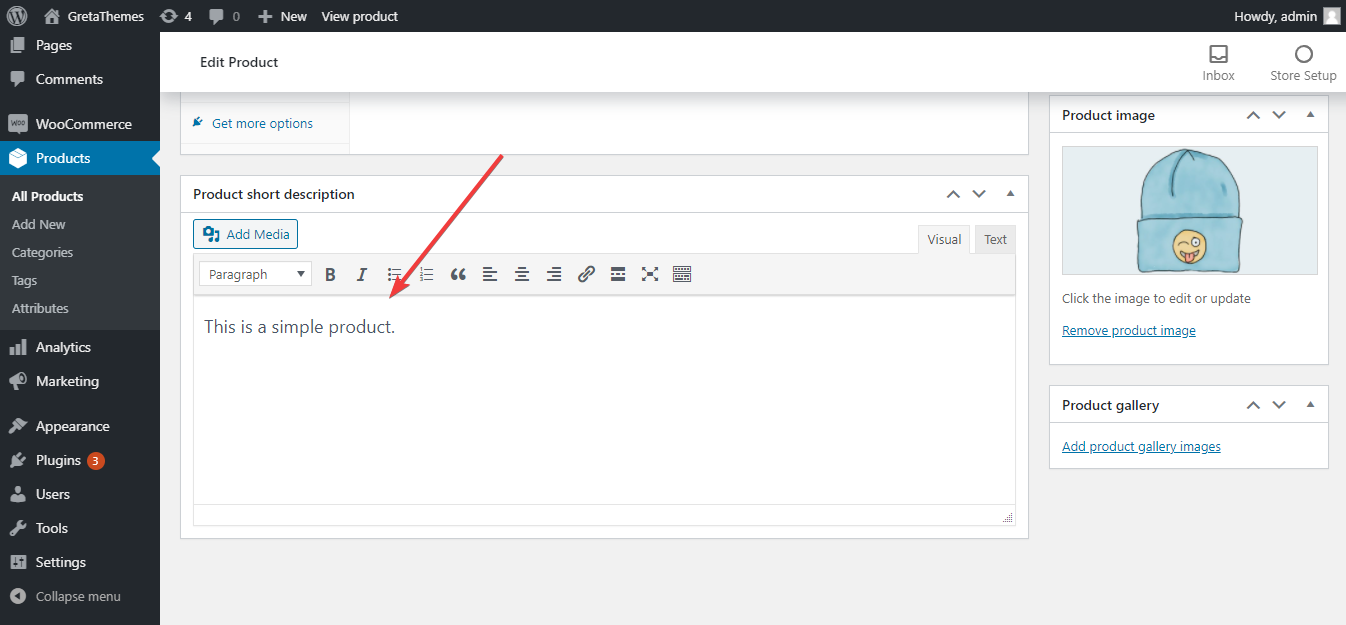
Task: Toggle distraction-free fullscreen writing mode
Action: point(650,273)
